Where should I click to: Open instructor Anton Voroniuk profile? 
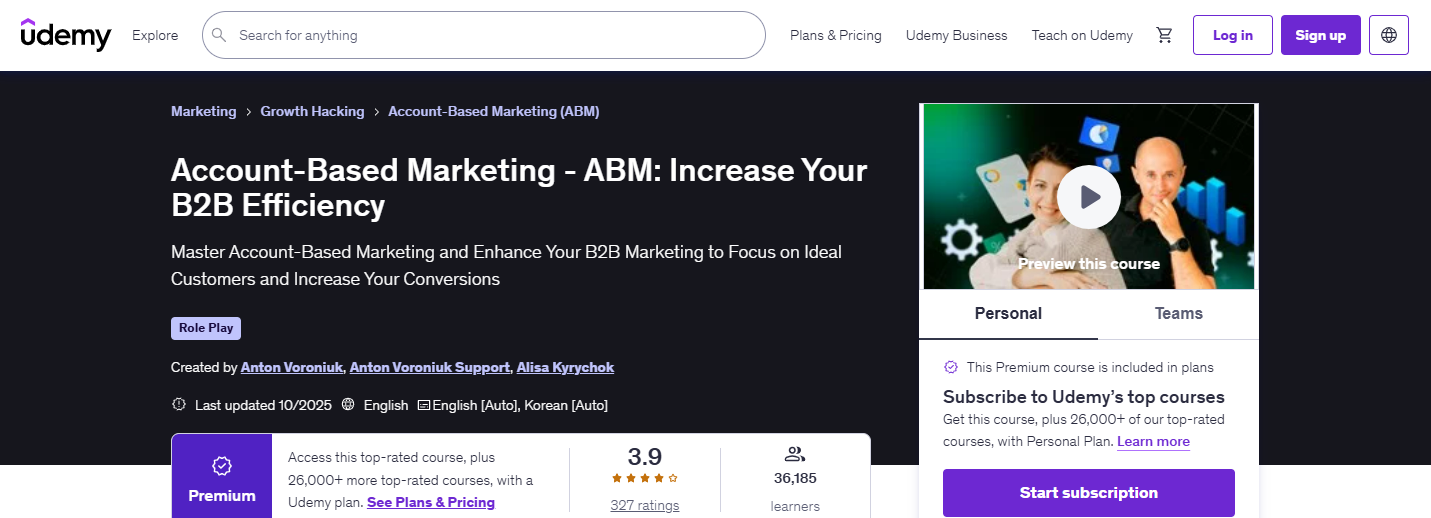292,367
